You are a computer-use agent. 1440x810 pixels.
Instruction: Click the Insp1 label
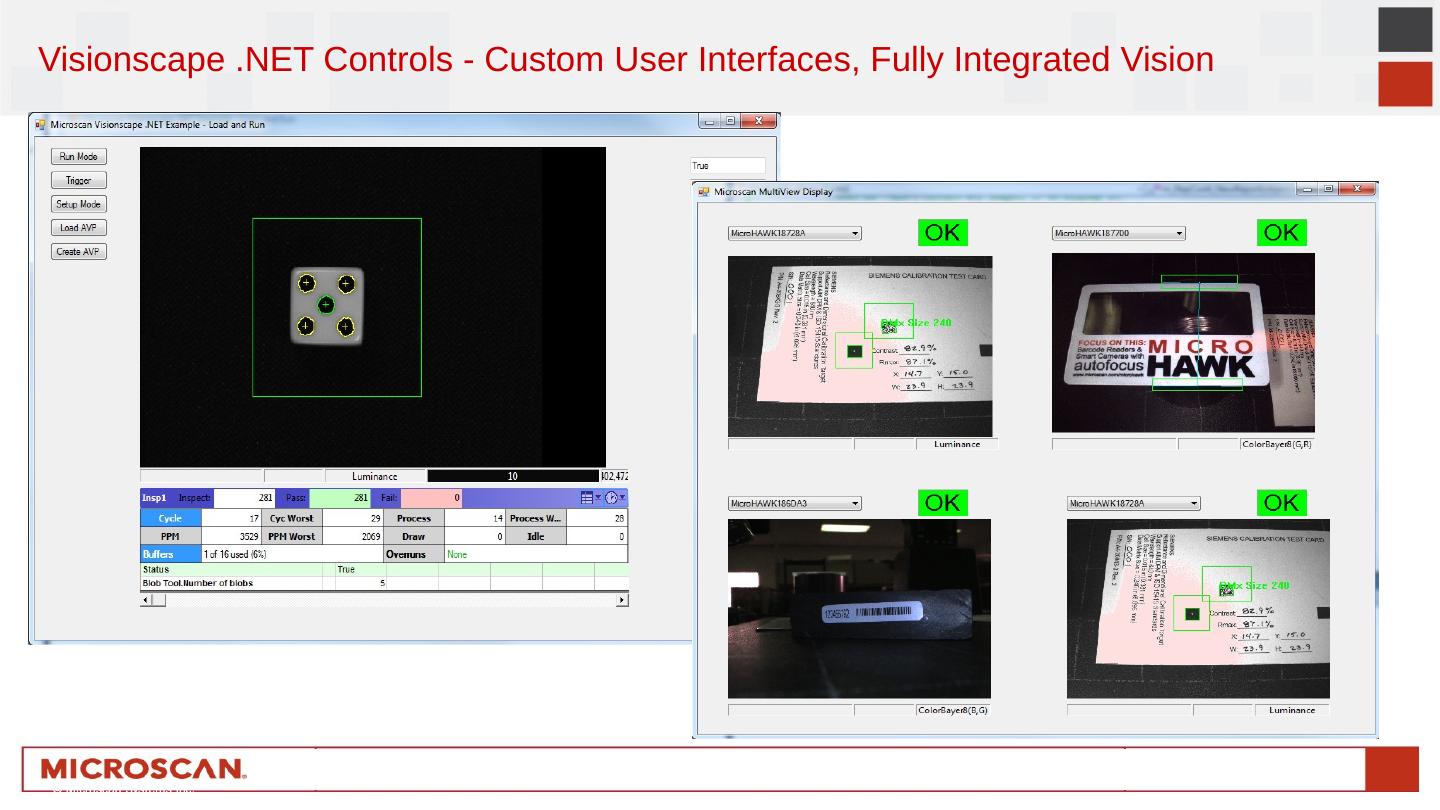154,497
